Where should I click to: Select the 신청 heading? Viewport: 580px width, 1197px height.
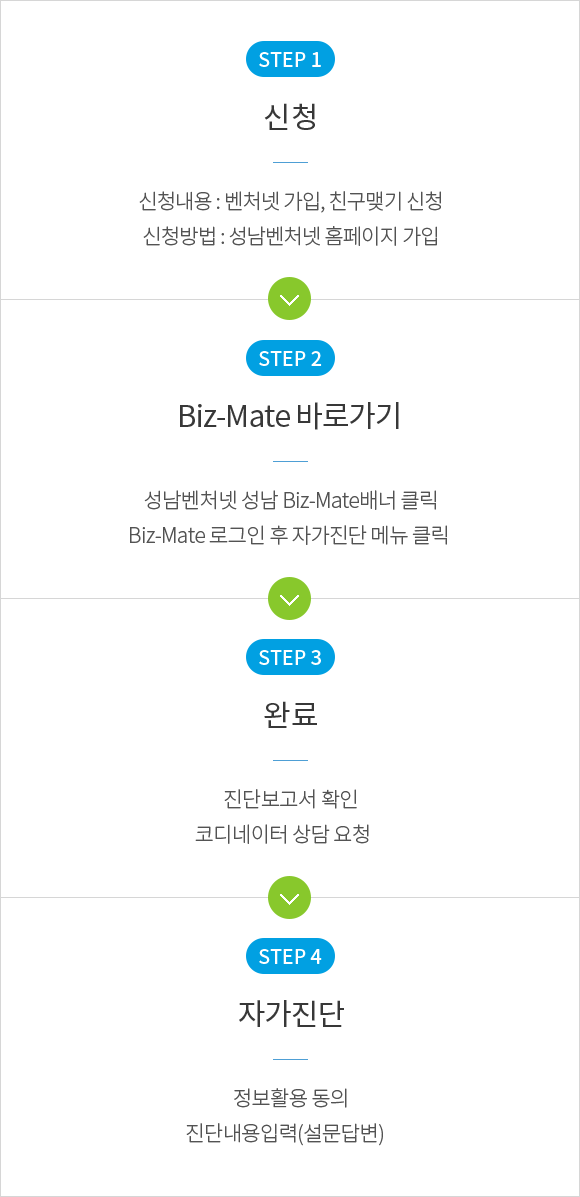[x=290, y=117]
